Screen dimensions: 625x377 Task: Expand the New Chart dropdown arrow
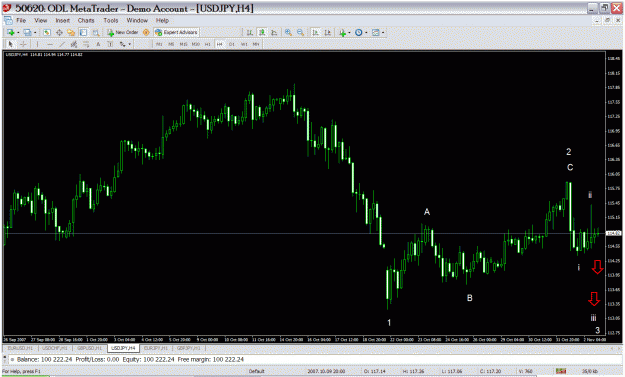coord(18,32)
